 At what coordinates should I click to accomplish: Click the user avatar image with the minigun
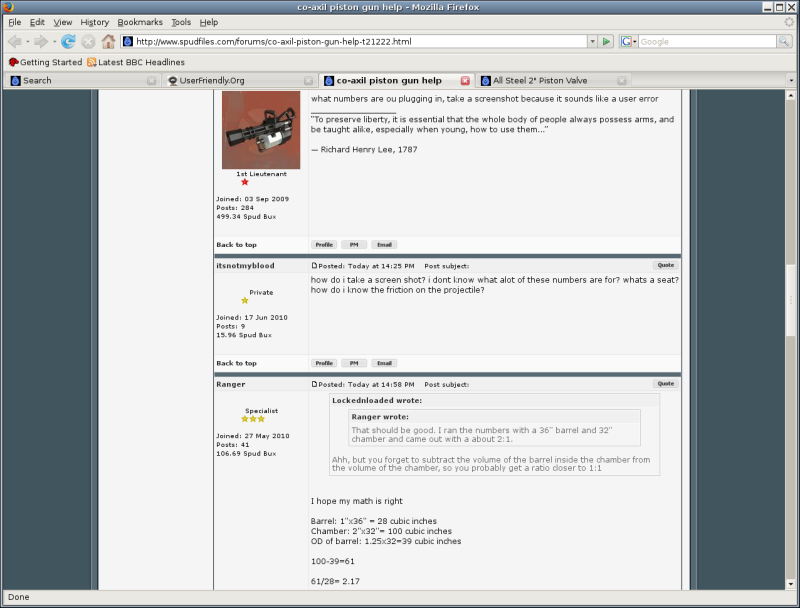click(x=260, y=130)
